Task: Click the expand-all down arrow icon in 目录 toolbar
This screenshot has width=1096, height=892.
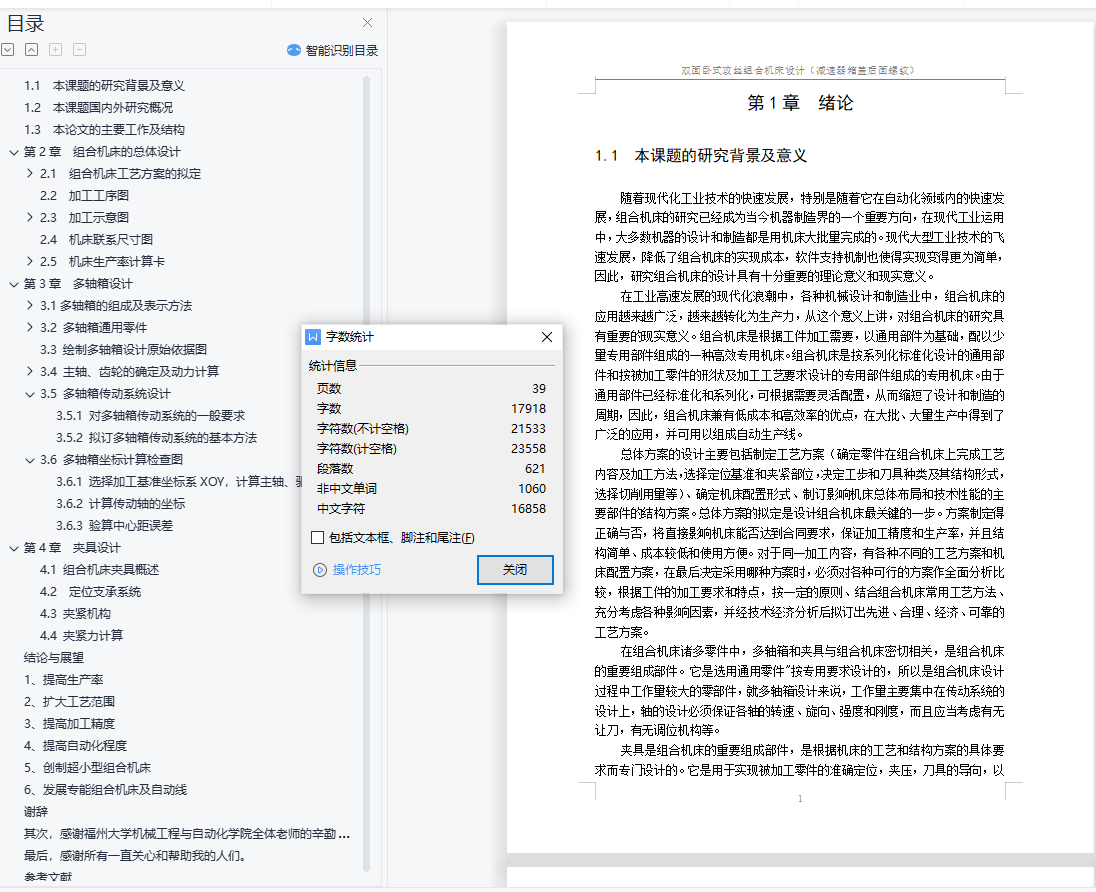Action: coord(8,50)
